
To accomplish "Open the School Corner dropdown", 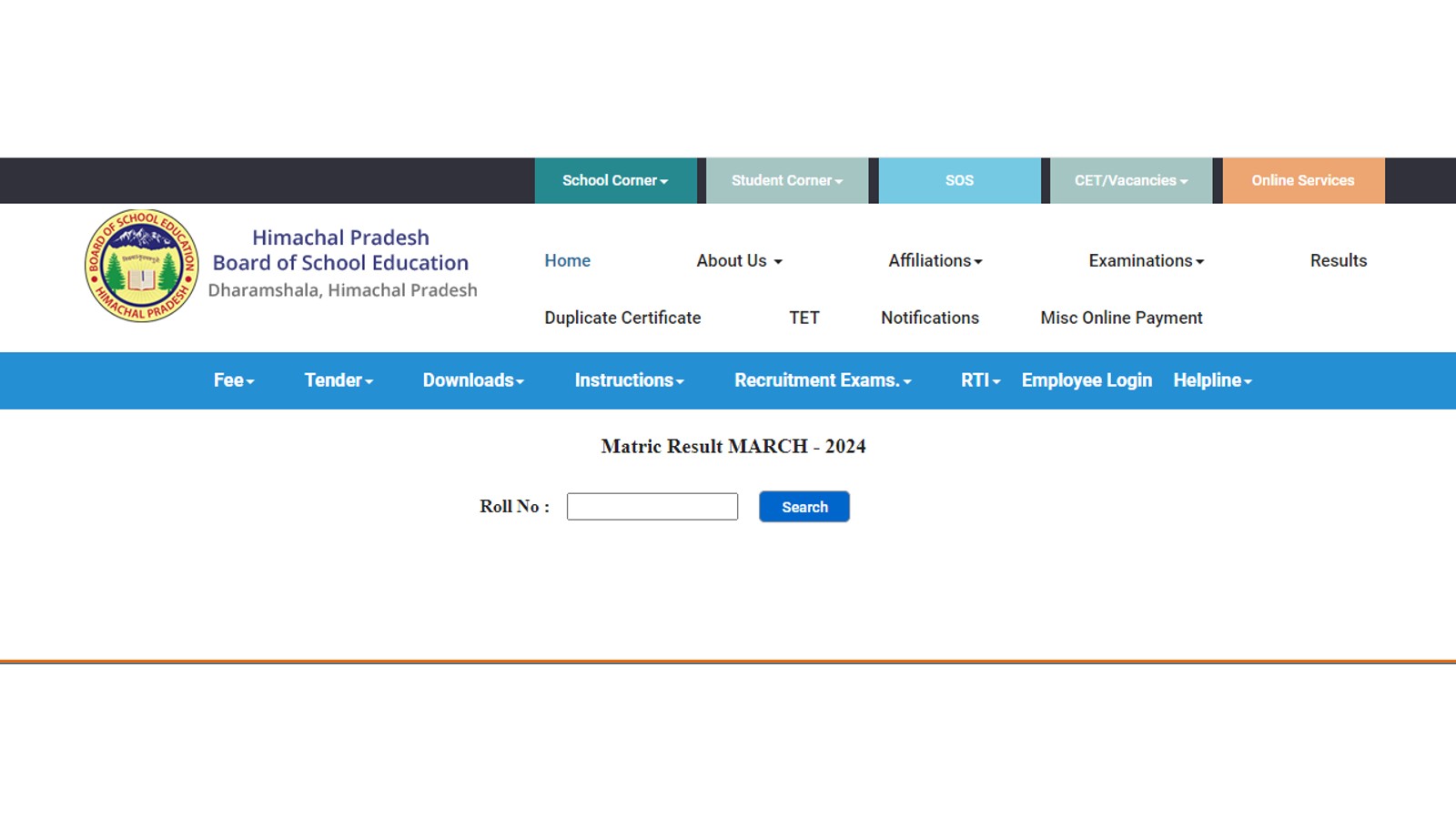I will 615,180.
